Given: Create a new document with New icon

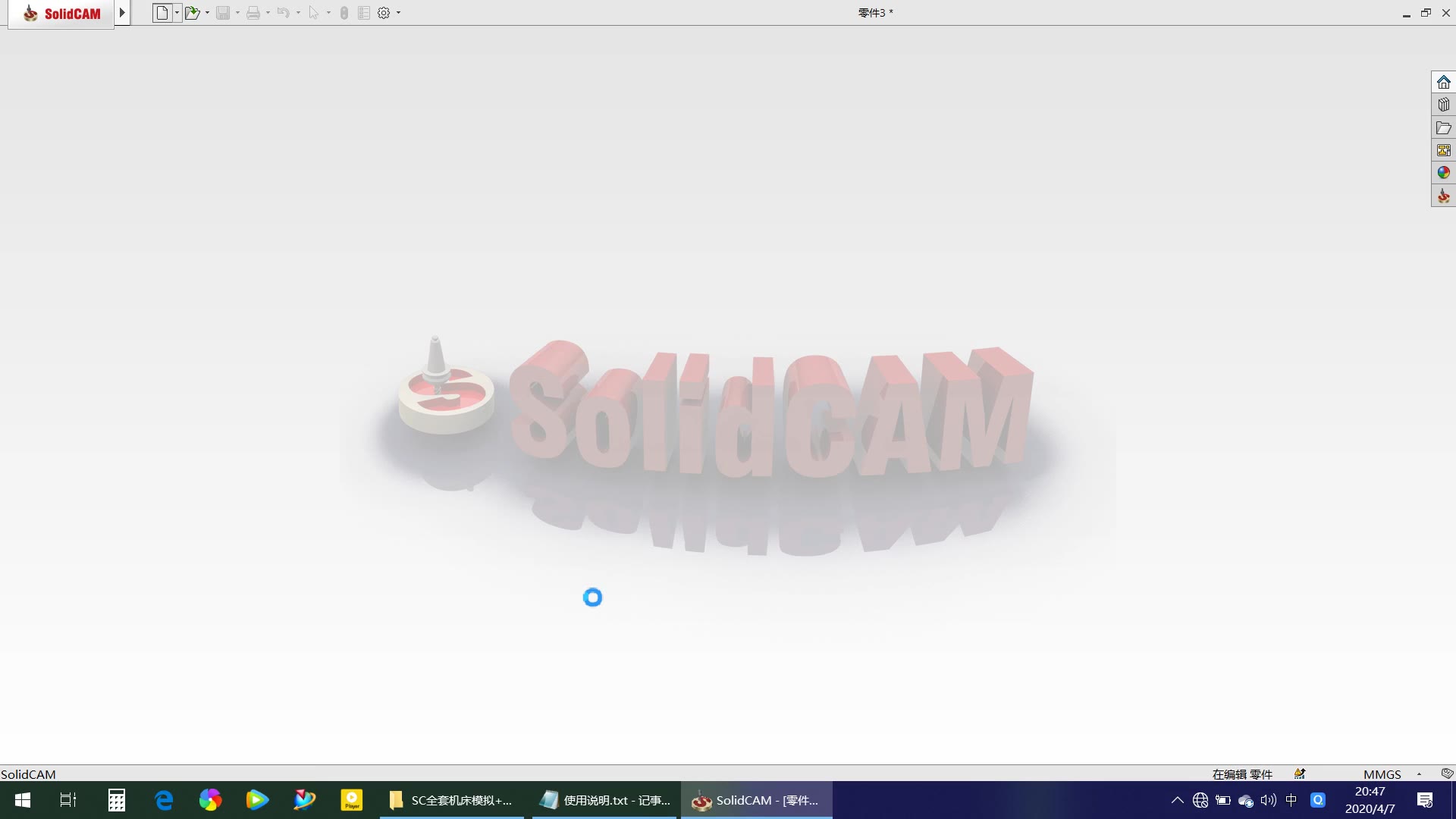Looking at the screenshot, I should 162,13.
